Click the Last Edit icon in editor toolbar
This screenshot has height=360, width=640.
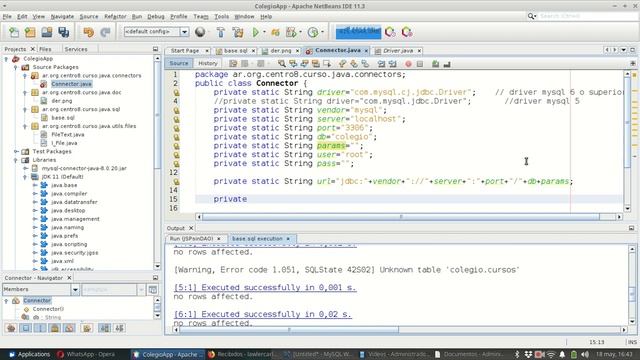coord(233,64)
